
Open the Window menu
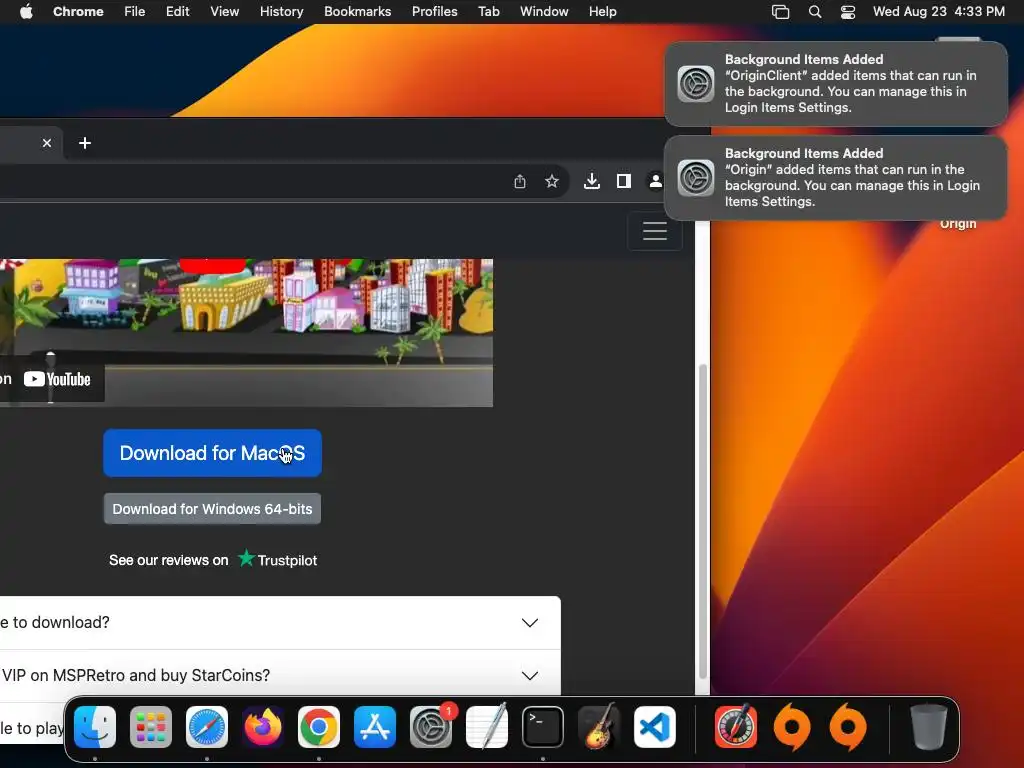click(x=544, y=12)
